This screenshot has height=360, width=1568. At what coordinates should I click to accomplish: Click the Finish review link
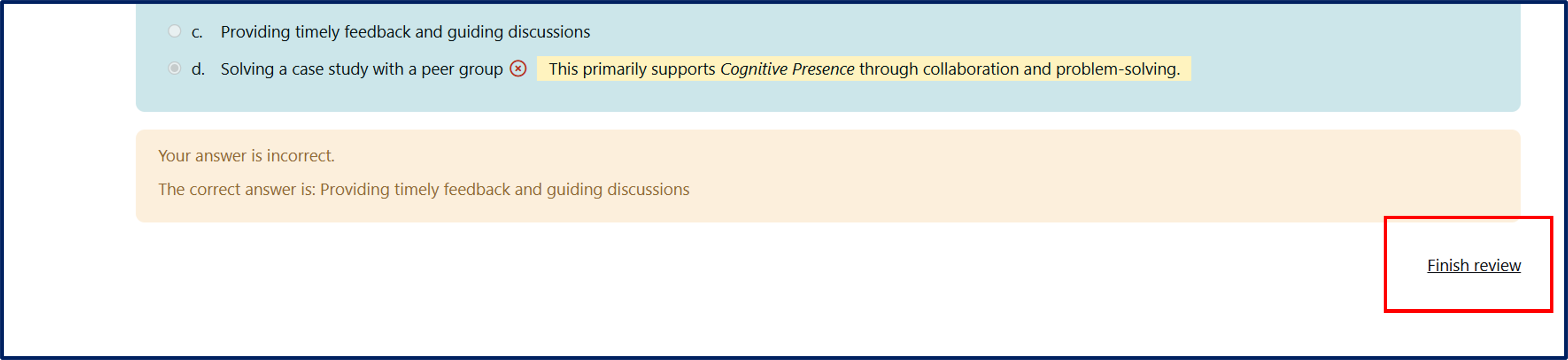(x=1474, y=266)
